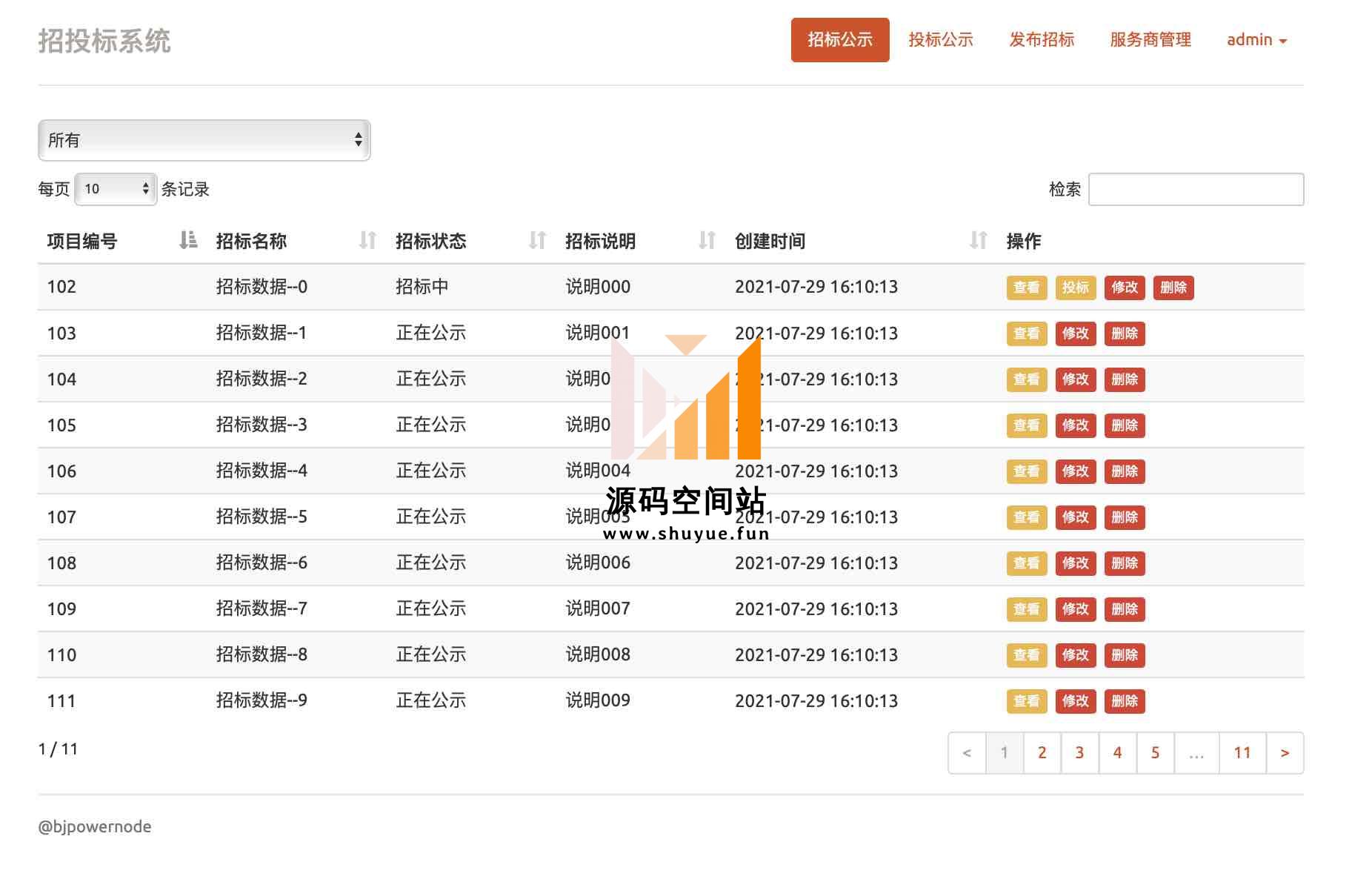The image size is (1372, 879).
Task: Go to pagination page 5
Action: pyautogui.click(x=1156, y=753)
